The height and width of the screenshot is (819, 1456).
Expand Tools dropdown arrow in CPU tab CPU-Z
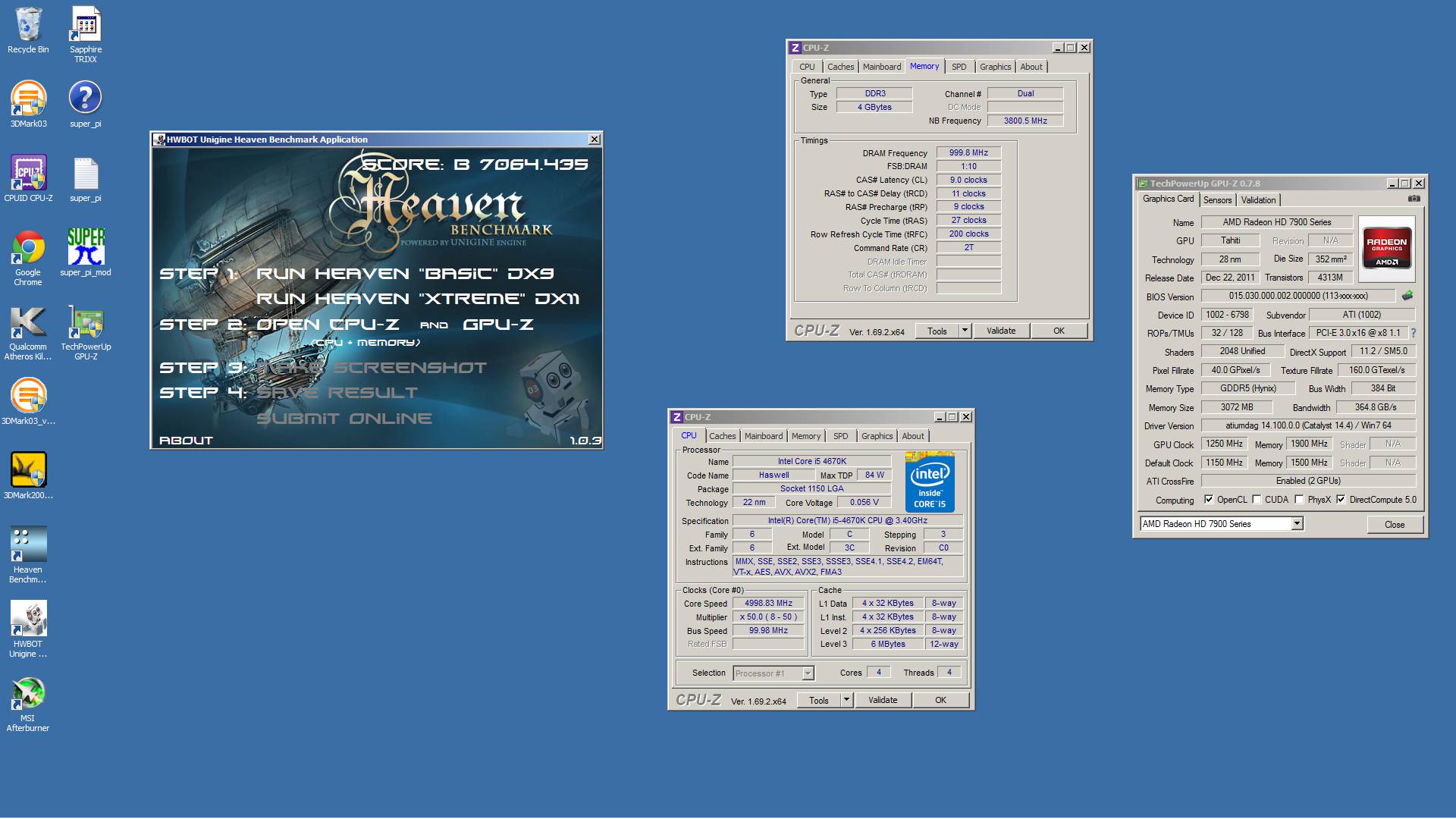(x=846, y=700)
